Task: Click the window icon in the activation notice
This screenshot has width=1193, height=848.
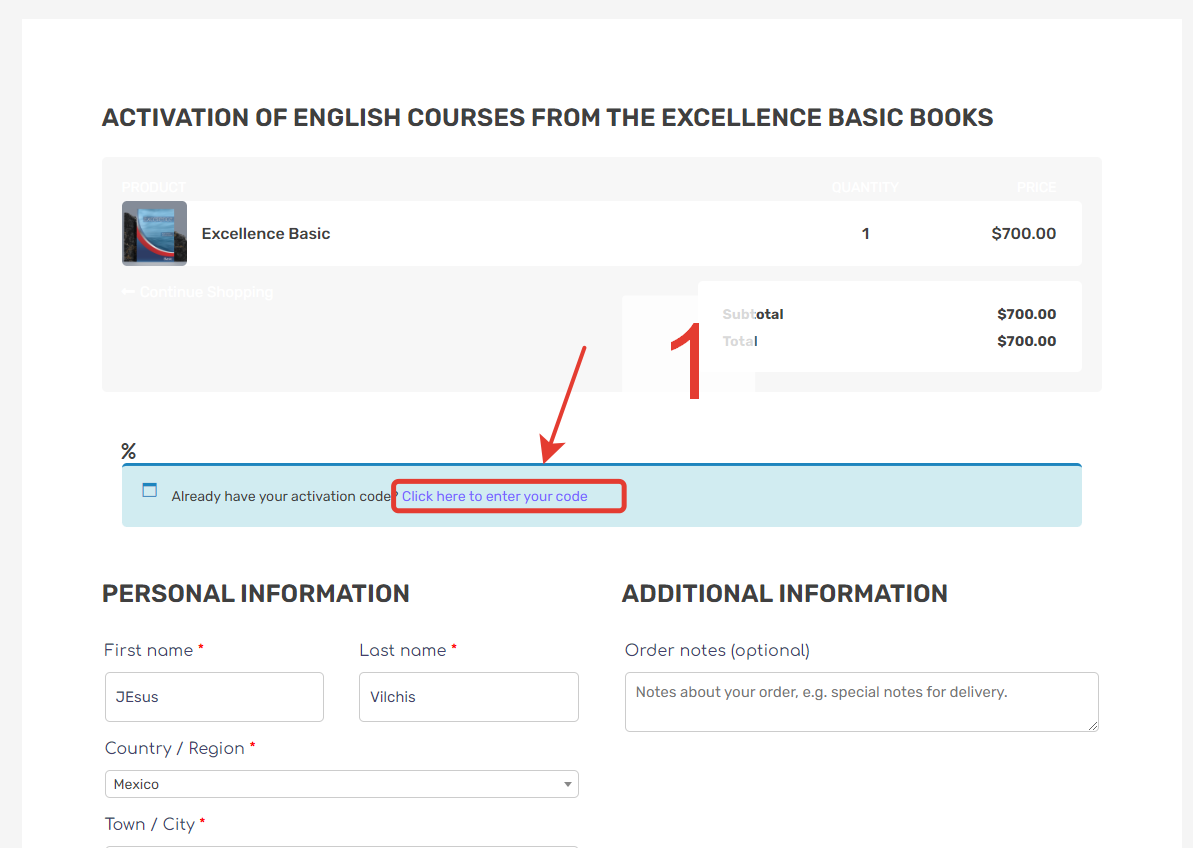Action: click(x=150, y=490)
